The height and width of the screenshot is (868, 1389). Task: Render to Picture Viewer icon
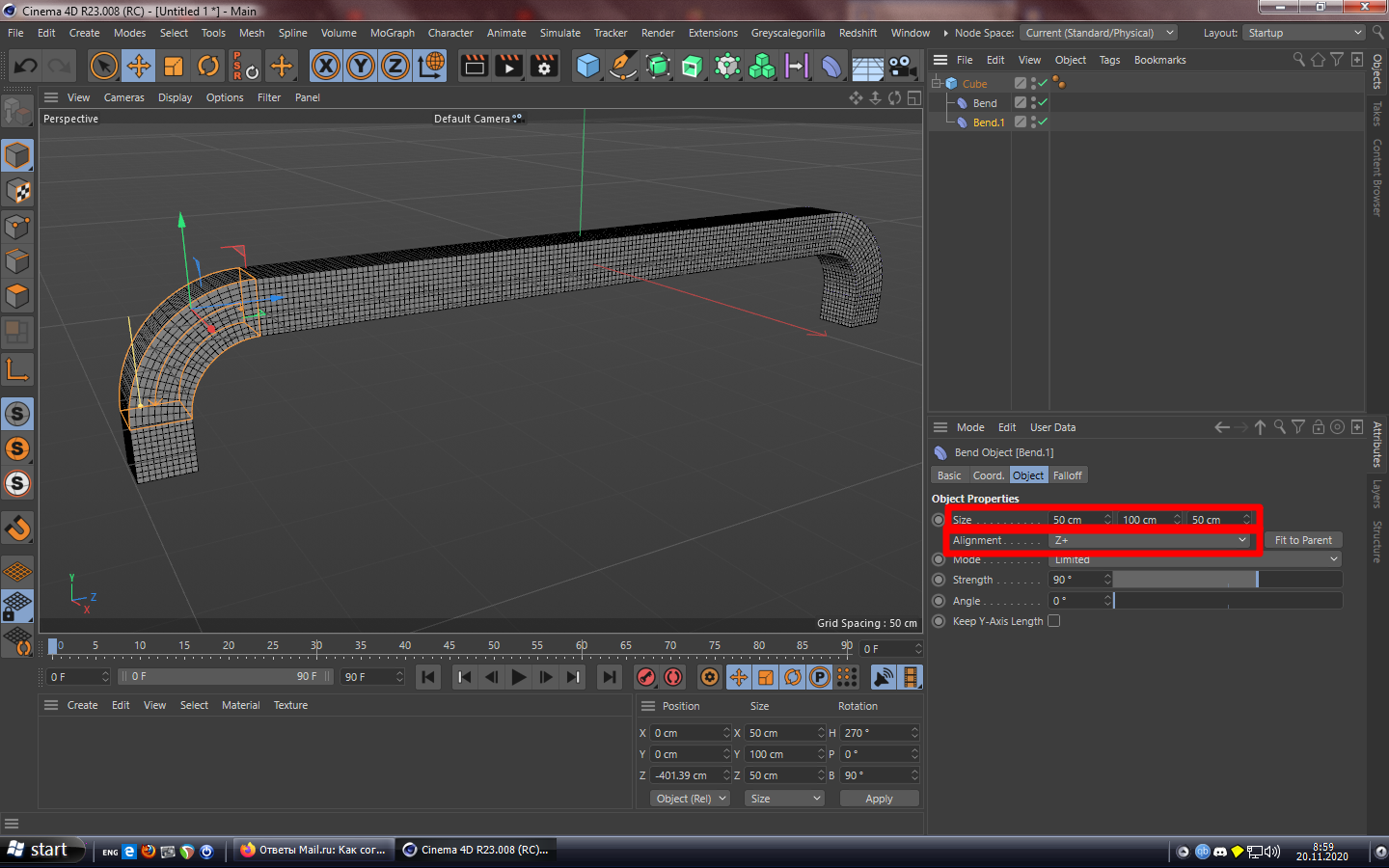(508, 66)
